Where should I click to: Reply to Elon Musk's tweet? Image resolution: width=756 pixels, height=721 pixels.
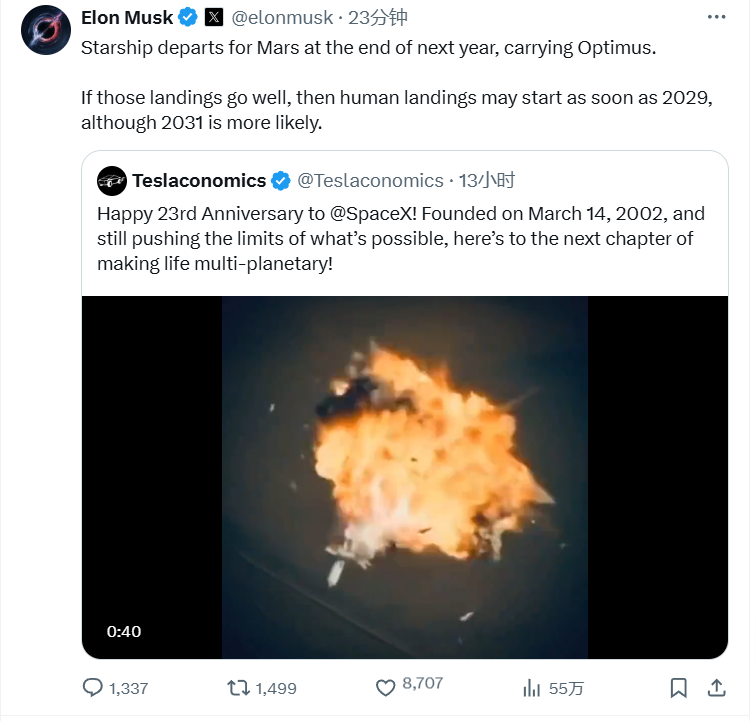coord(93,688)
